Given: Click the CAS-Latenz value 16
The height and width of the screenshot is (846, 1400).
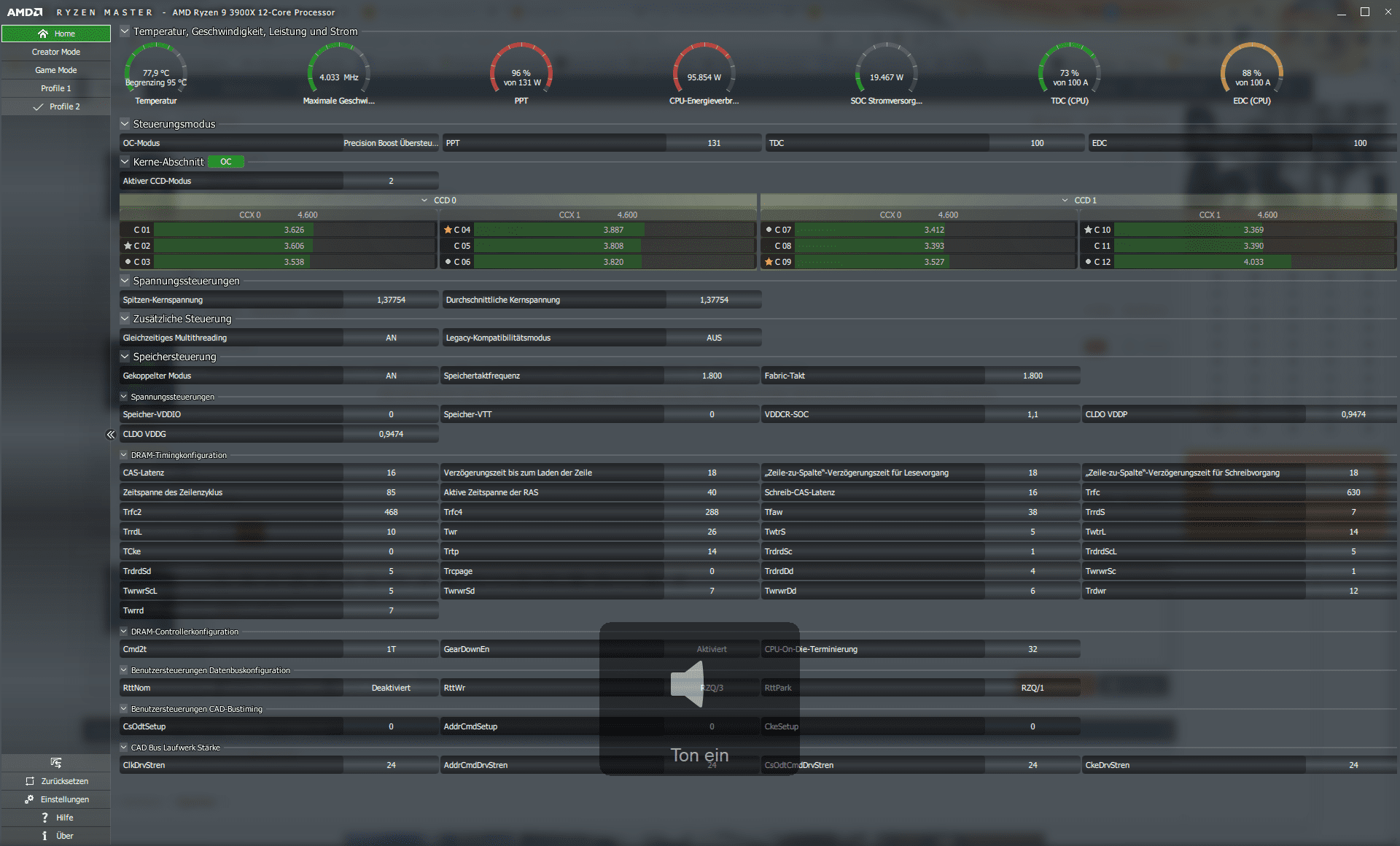Looking at the screenshot, I should pos(391,473).
